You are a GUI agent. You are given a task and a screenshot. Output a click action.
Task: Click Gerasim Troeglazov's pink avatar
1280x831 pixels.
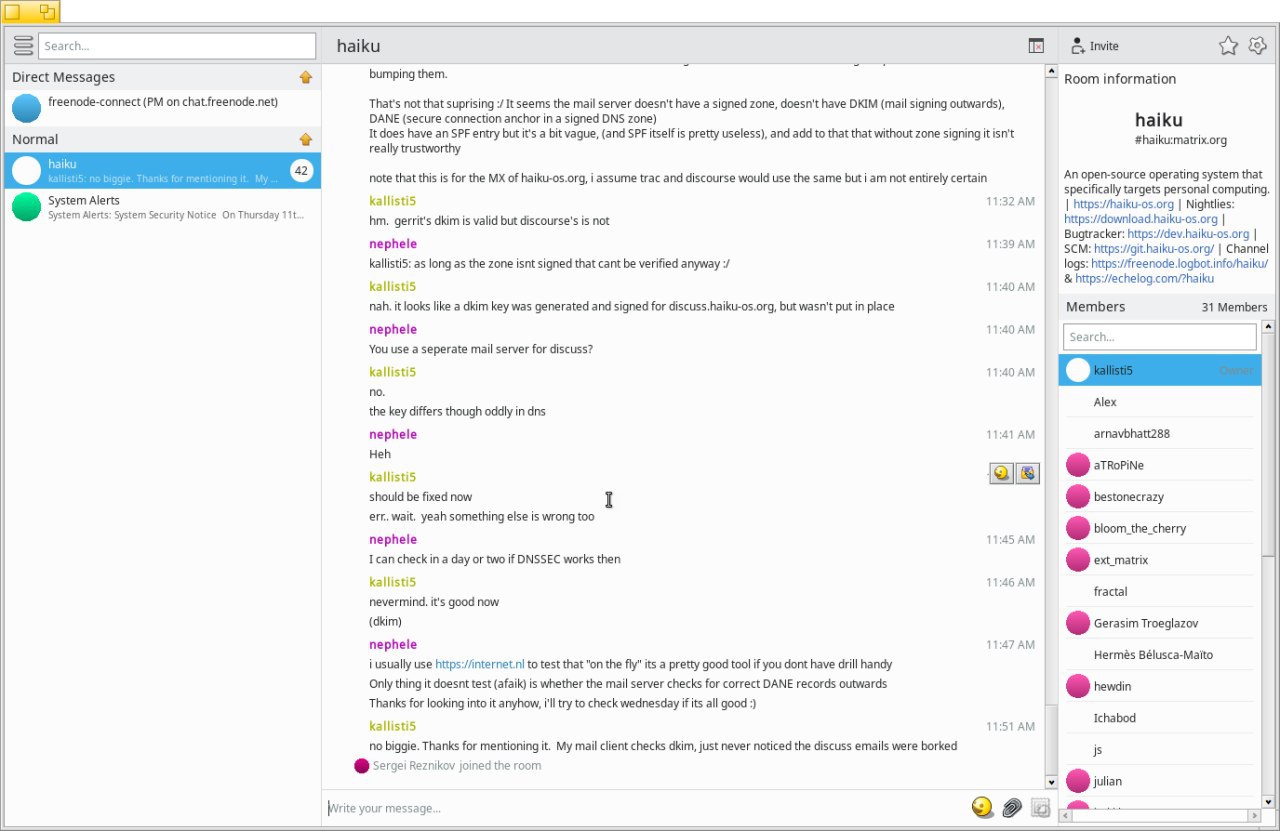(x=1077, y=623)
